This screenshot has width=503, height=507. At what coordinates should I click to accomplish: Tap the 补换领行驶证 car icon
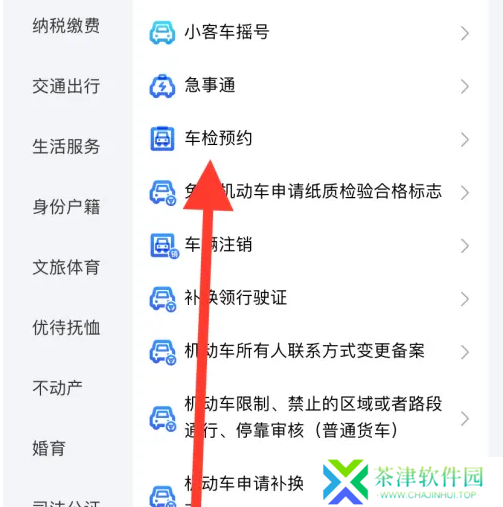[x=163, y=299]
